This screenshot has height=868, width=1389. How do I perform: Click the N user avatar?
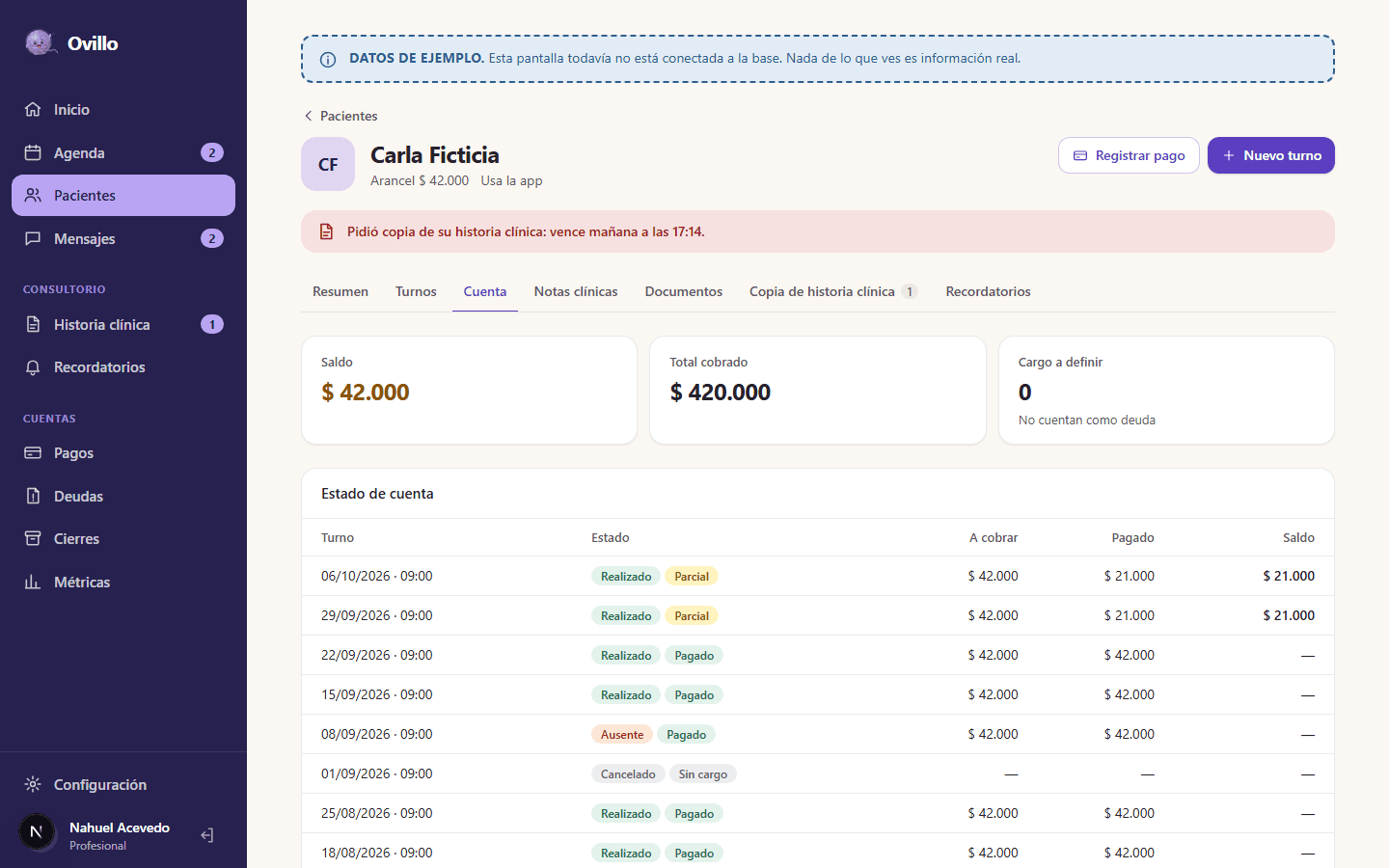[x=37, y=831]
